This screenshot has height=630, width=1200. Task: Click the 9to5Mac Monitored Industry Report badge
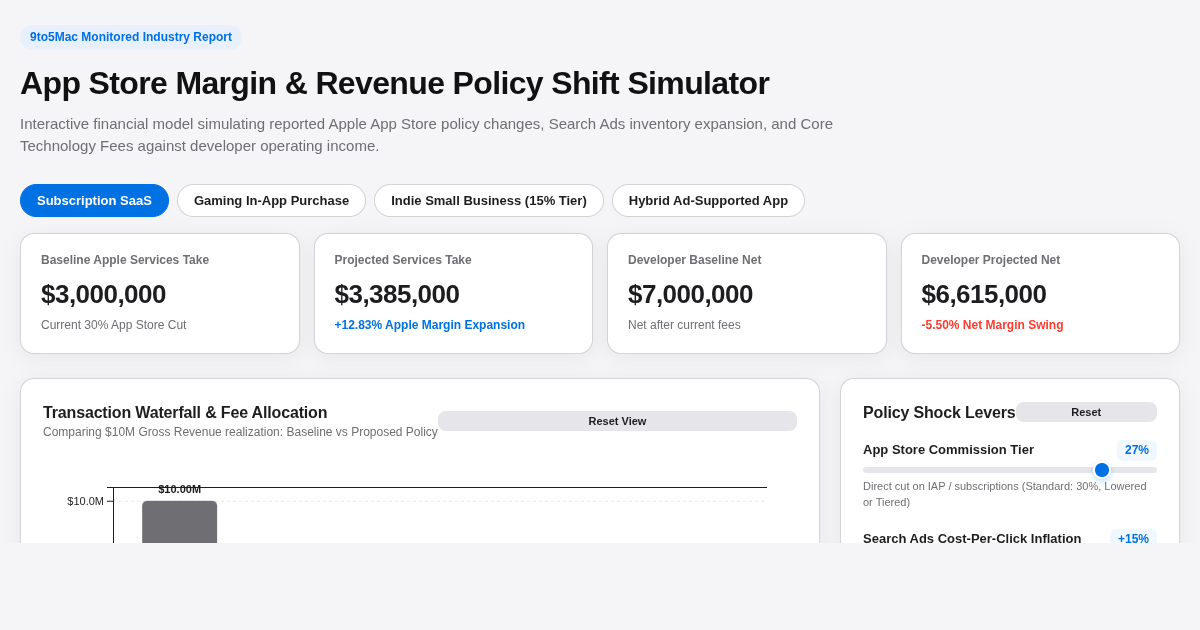pyautogui.click(x=131, y=37)
